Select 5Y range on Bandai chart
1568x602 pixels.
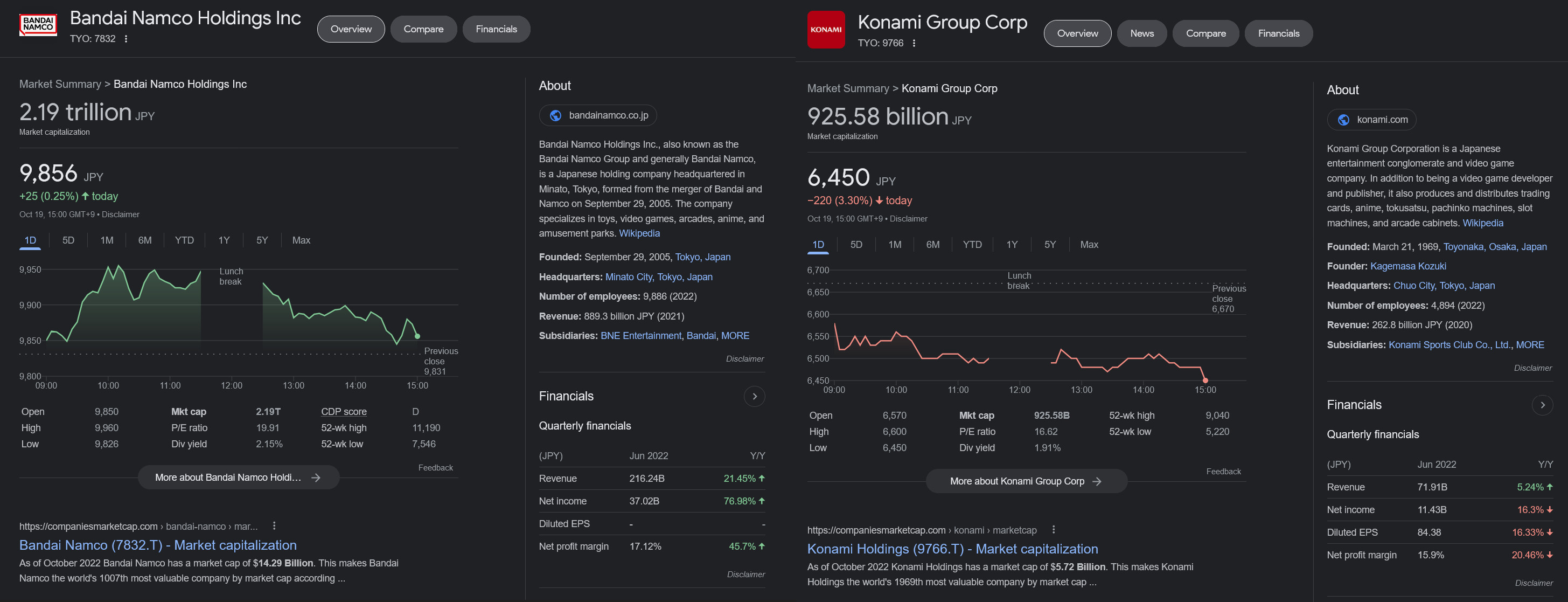pos(262,241)
